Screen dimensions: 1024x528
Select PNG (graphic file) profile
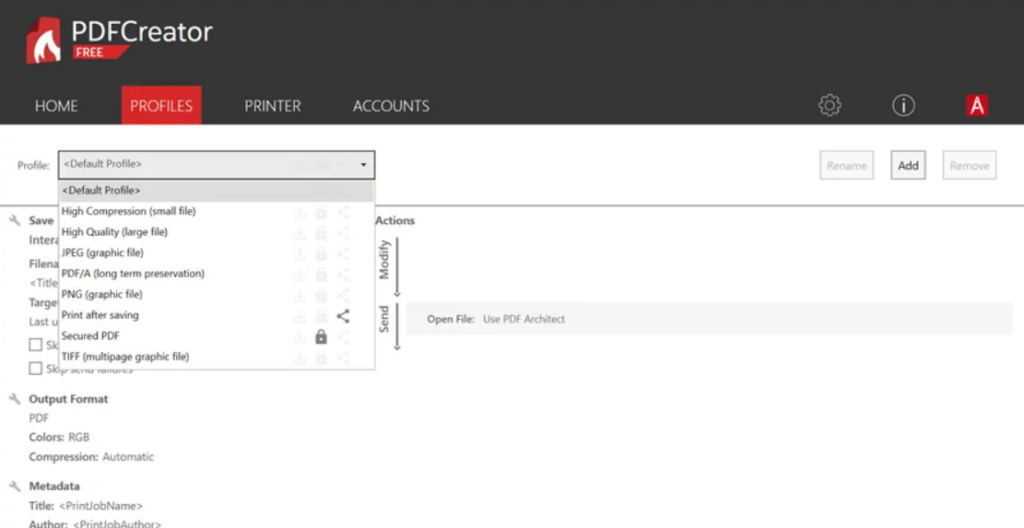click(x=216, y=295)
